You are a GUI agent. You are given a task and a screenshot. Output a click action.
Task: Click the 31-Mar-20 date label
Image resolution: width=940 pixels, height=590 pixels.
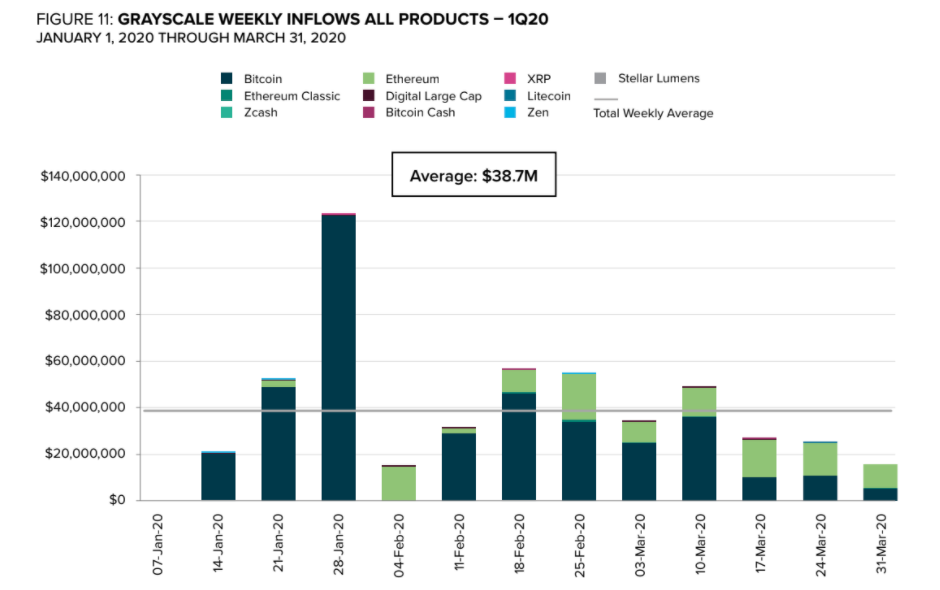881,544
